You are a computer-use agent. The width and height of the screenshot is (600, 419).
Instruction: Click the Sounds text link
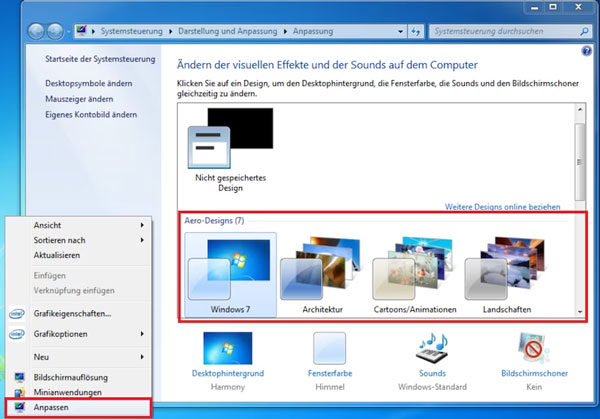click(432, 373)
